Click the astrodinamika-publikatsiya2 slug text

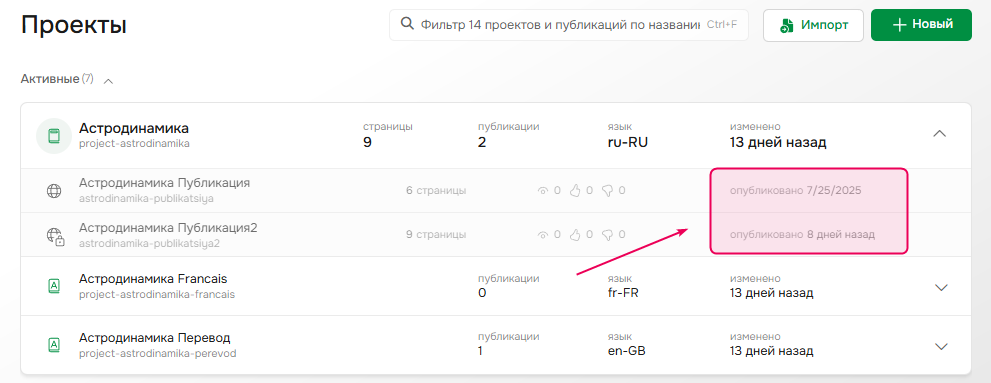pyautogui.click(x=149, y=243)
